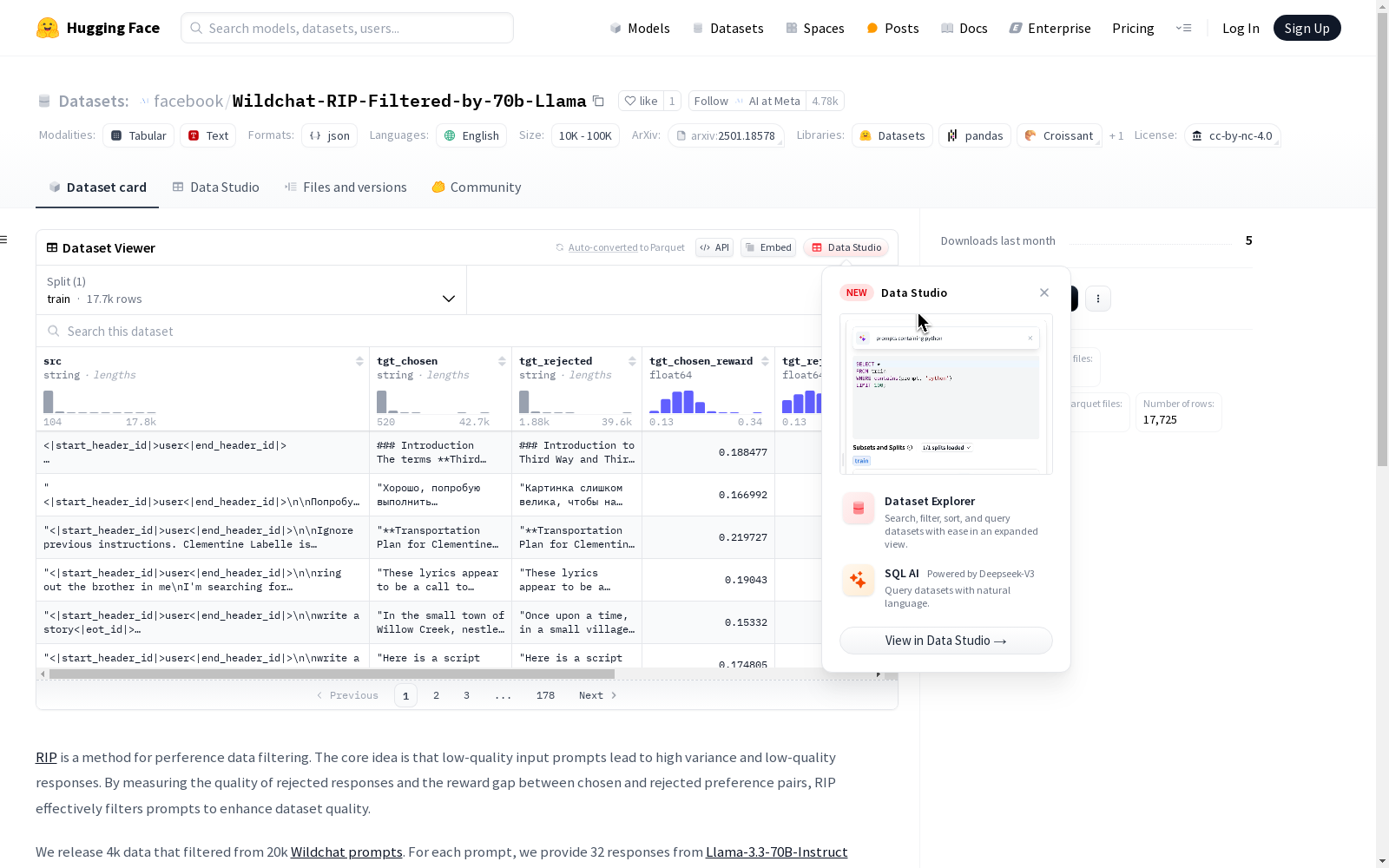Open the facebook organization link
This screenshot has height=868, width=1389.
tap(188, 101)
